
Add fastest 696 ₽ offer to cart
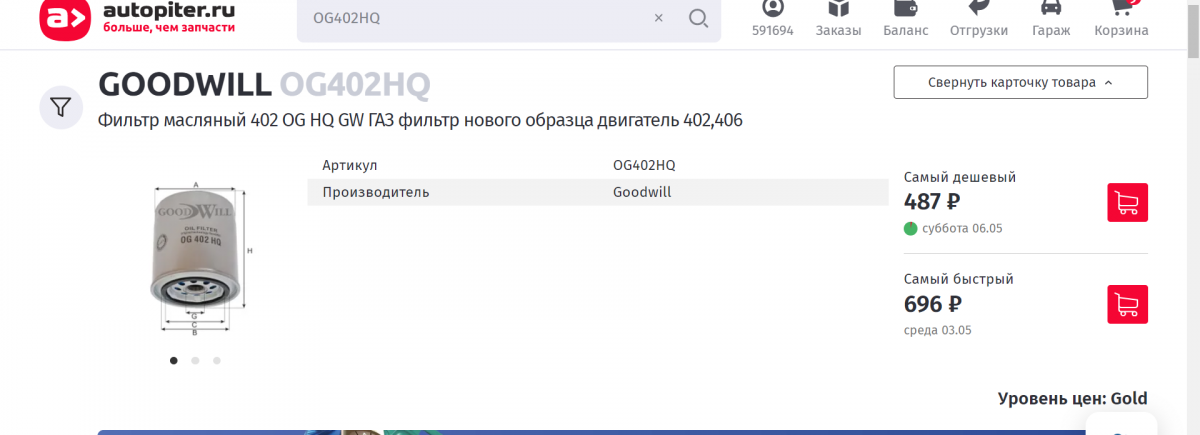pyautogui.click(x=1127, y=304)
